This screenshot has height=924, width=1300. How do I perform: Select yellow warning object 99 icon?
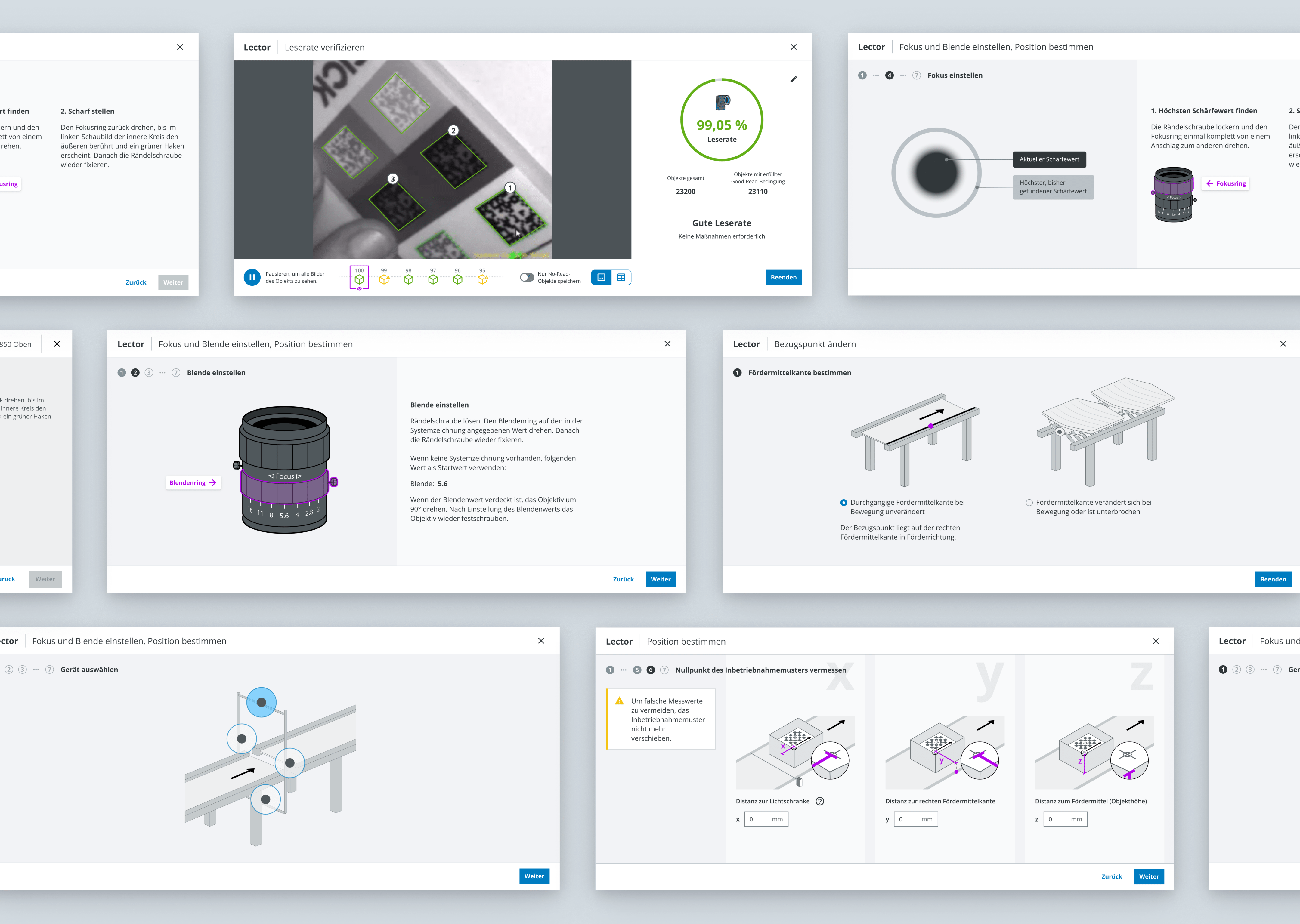pyautogui.click(x=384, y=279)
